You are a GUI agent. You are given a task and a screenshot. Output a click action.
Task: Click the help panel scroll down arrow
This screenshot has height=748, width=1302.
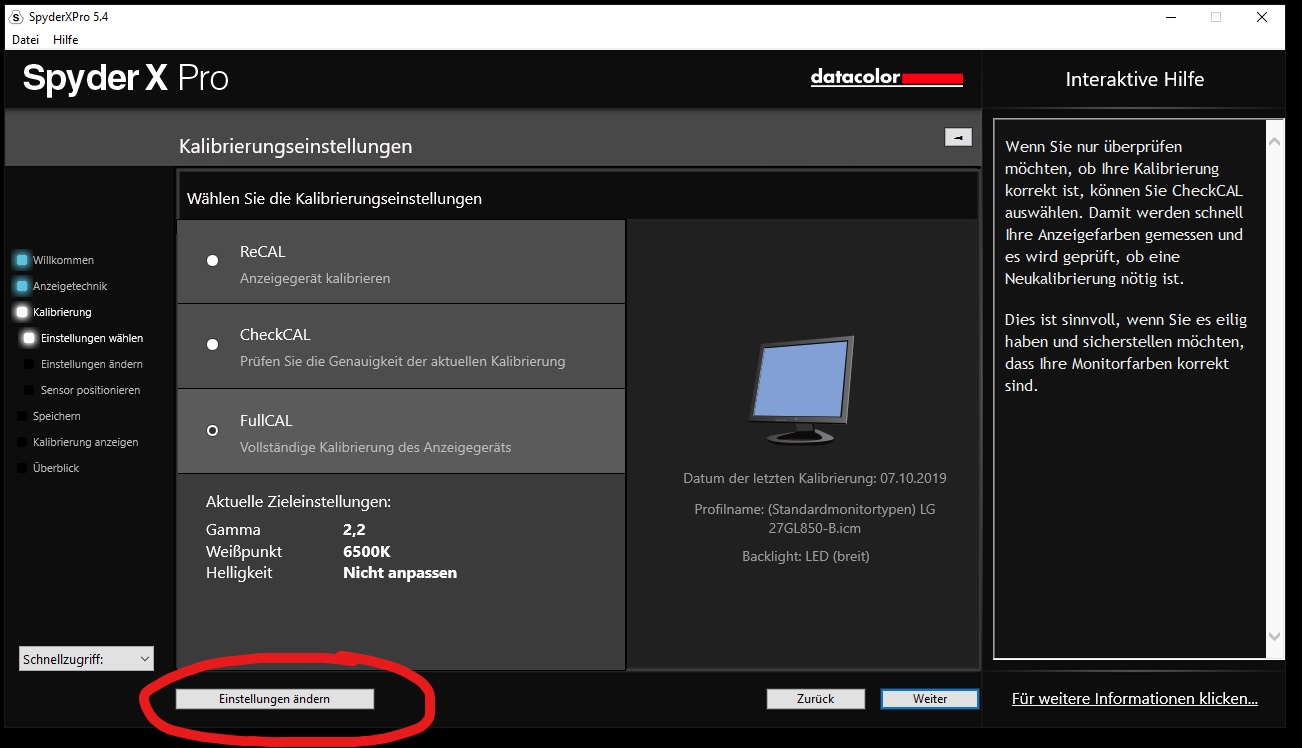(x=1274, y=636)
